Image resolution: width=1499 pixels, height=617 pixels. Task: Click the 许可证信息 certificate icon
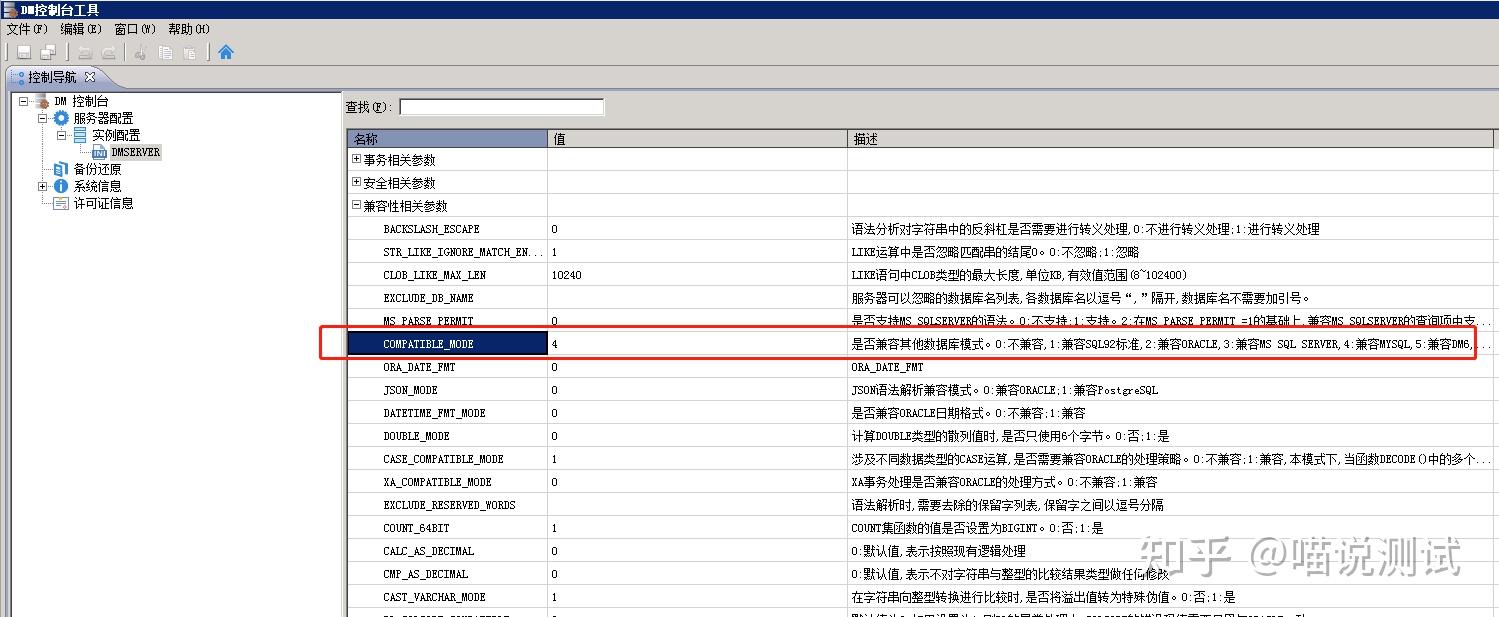click(x=61, y=203)
